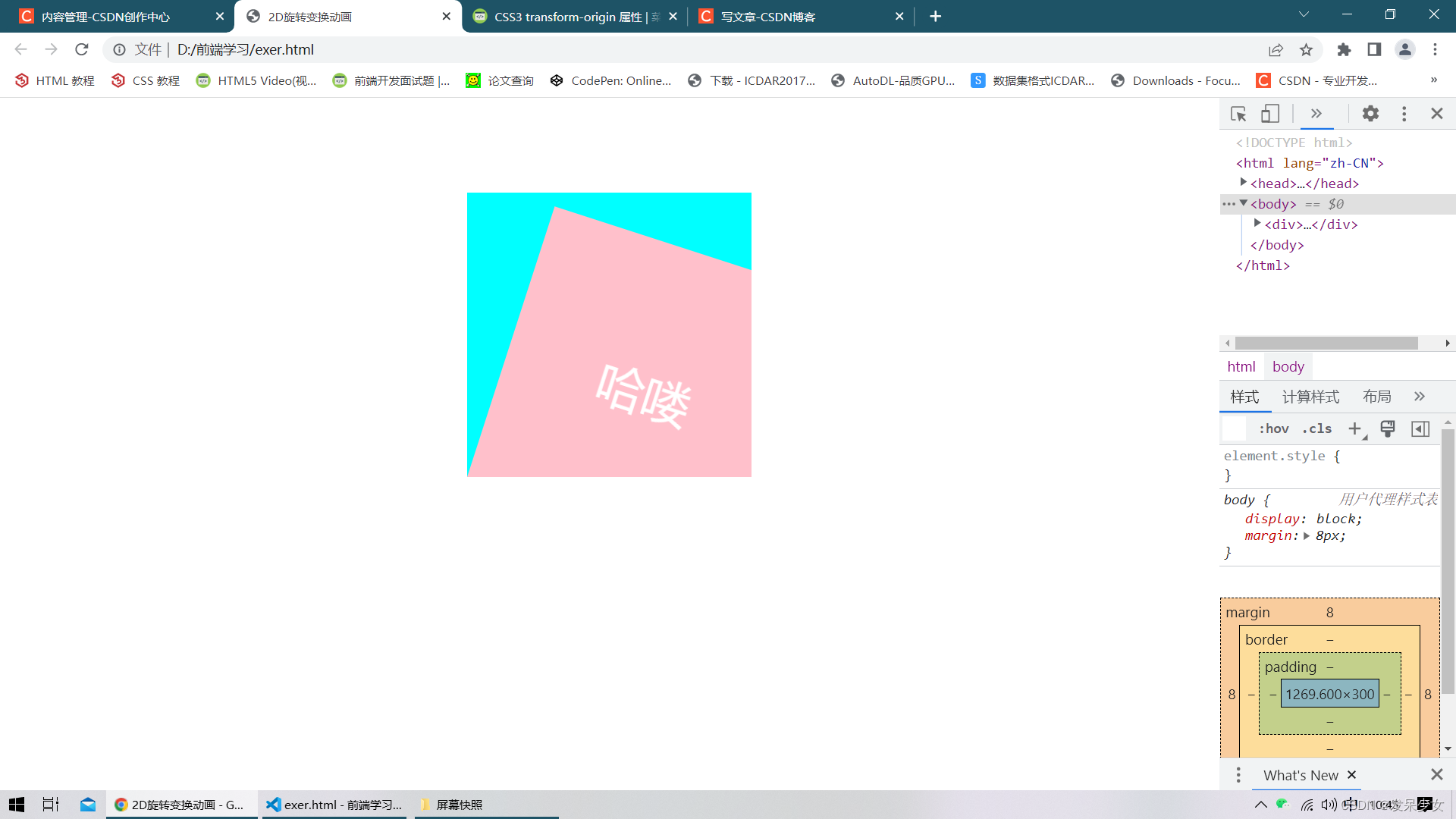Close the DevTools drawer
Screen dimensions: 1456x819
point(1437,775)
